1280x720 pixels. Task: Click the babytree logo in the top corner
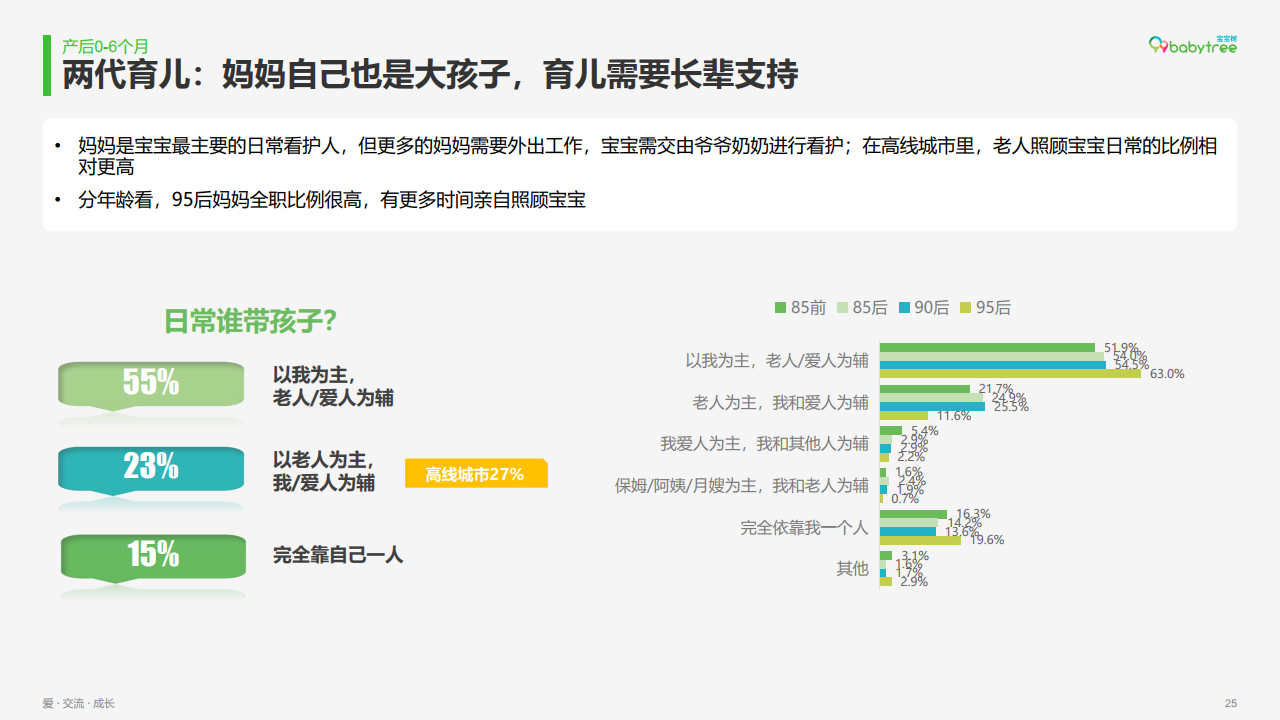(x=1192, y=46)
